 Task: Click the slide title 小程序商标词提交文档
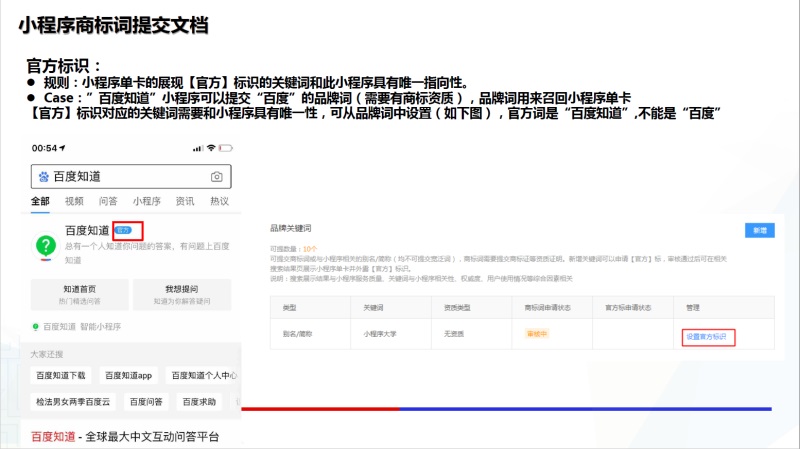coord(113,25)
